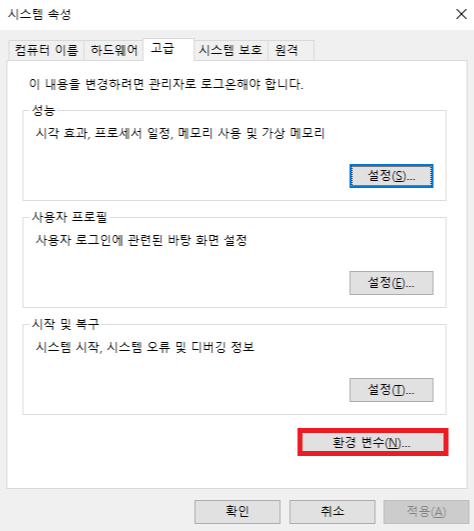Switch to the 컴퓨터 이름 tab
The width and height of the screenshot is (474, 531).
point(46,50)
